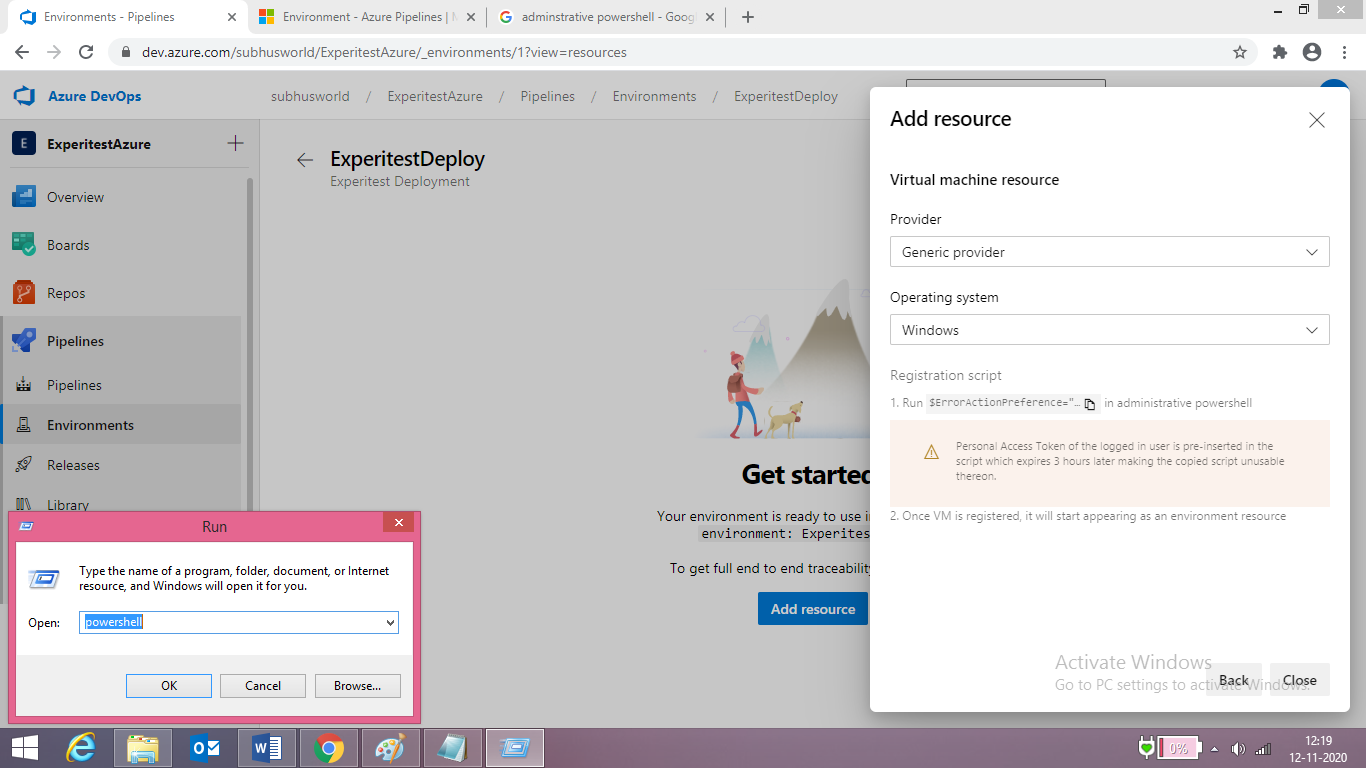The image size is (1366, 768).
Task: Reload the page
Action: click(86, 52)
